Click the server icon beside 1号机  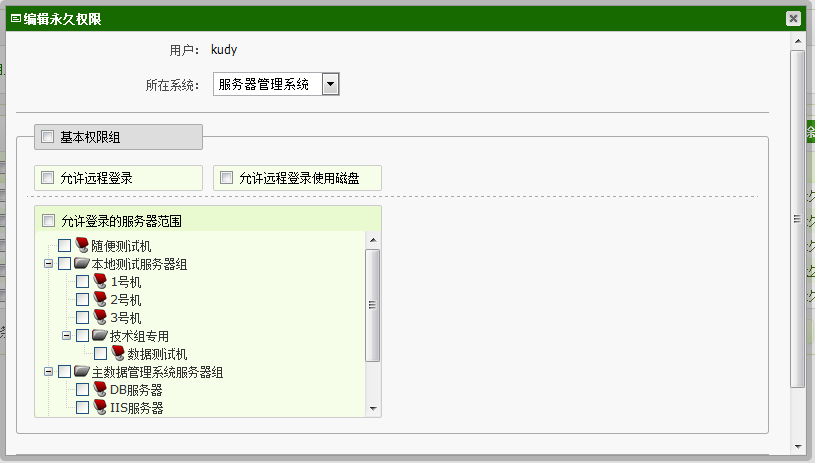[100, 281]
